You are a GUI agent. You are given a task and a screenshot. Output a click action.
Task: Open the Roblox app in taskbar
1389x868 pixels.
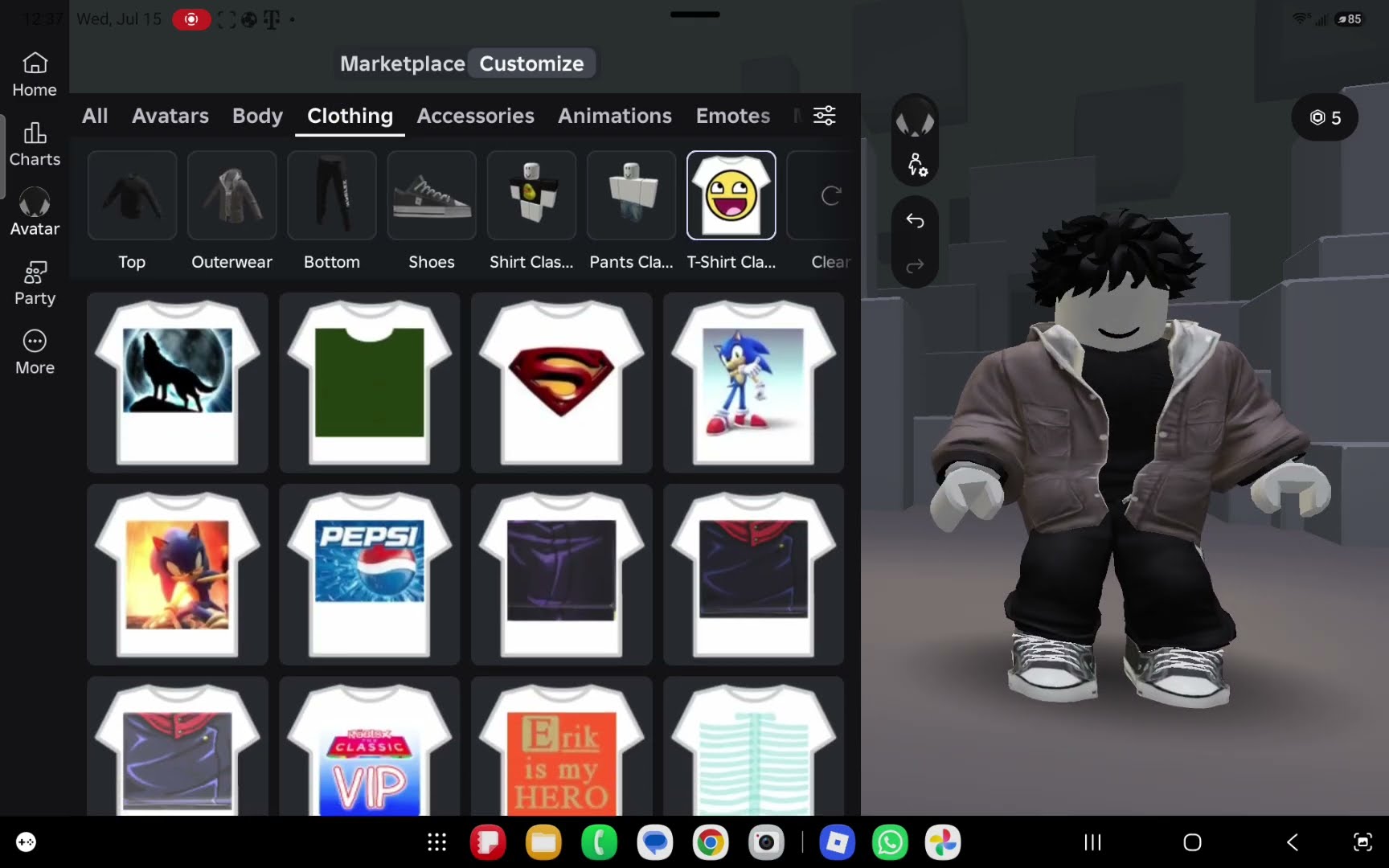click(837, 842)
